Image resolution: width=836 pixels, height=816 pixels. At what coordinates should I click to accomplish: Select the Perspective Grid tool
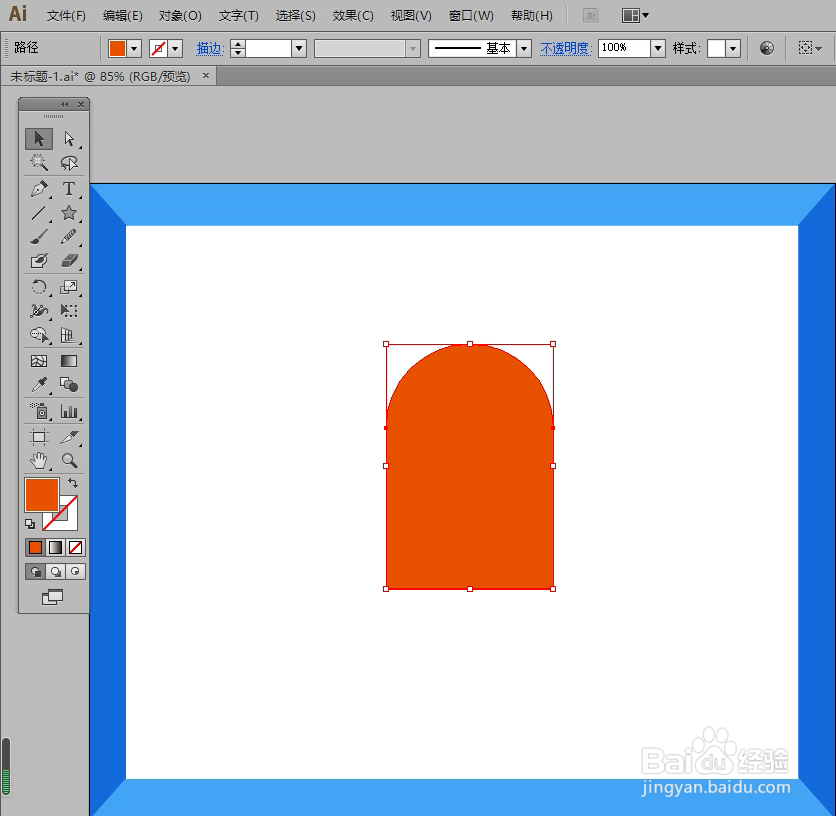pos(69,335)
